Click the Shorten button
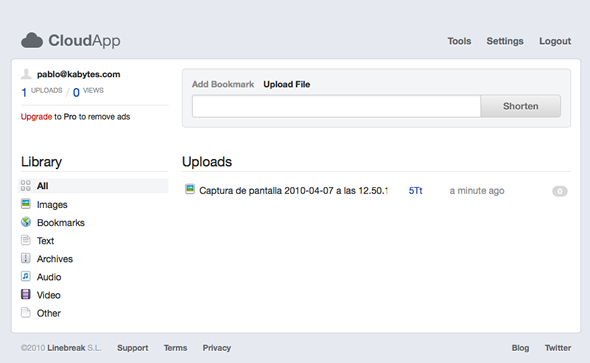 (x=520, y=106)
